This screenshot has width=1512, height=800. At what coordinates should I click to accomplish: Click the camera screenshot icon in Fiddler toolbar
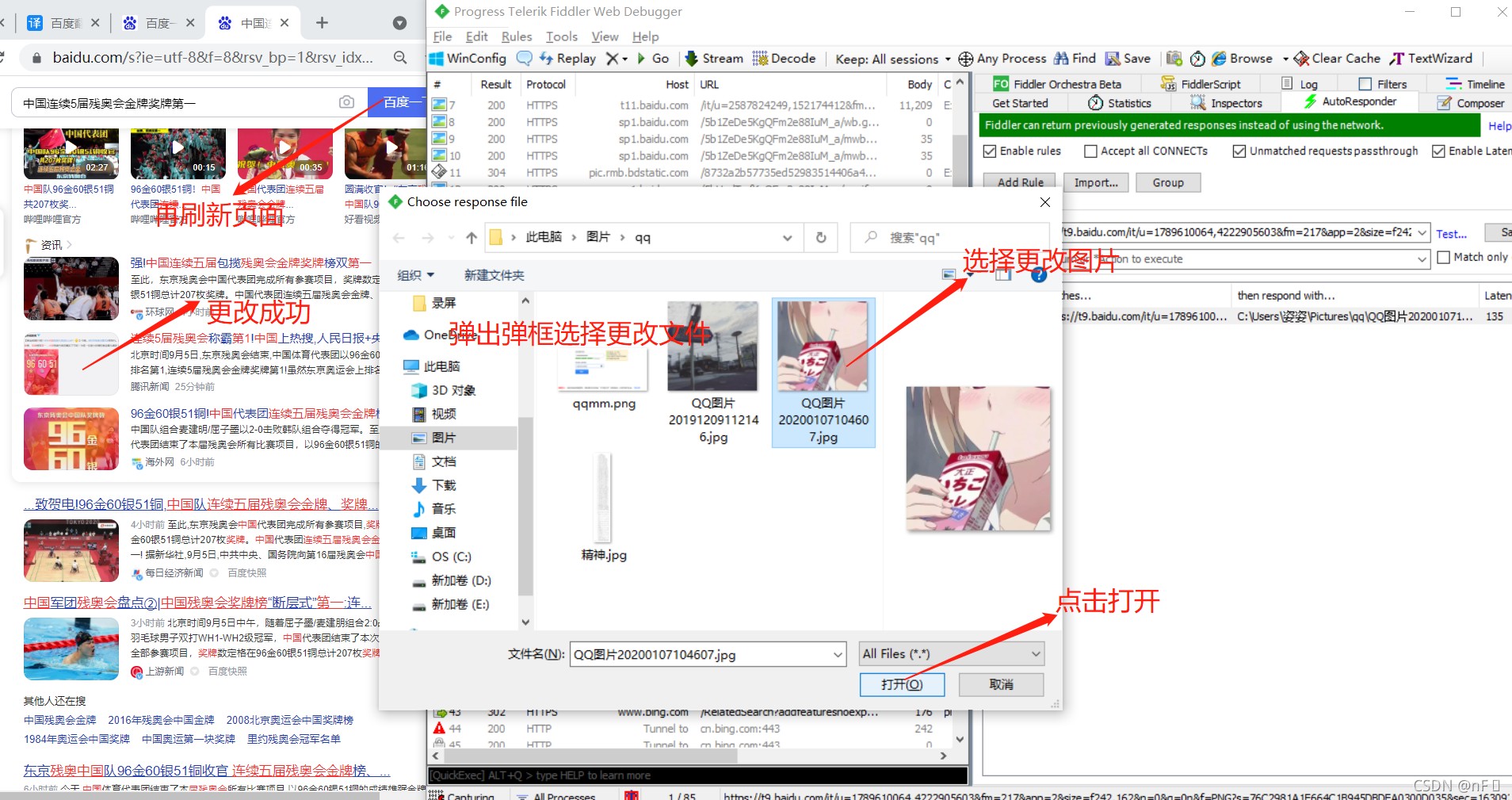click(1174, 59)
